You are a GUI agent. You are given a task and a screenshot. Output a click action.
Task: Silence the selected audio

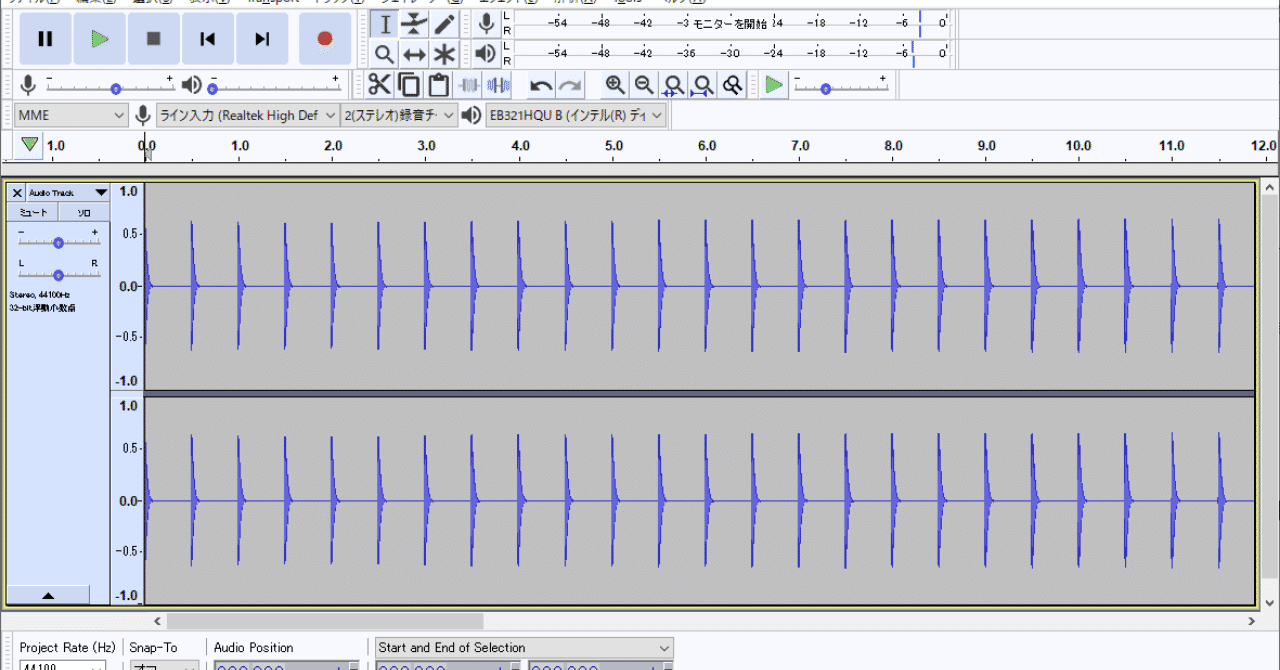[497, 85]
